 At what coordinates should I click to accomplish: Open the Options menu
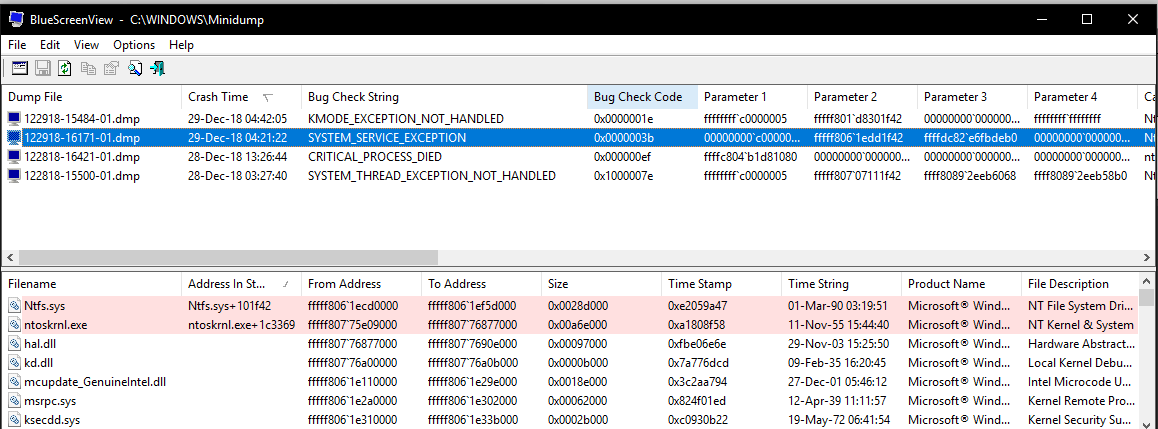tap(134, 45)
